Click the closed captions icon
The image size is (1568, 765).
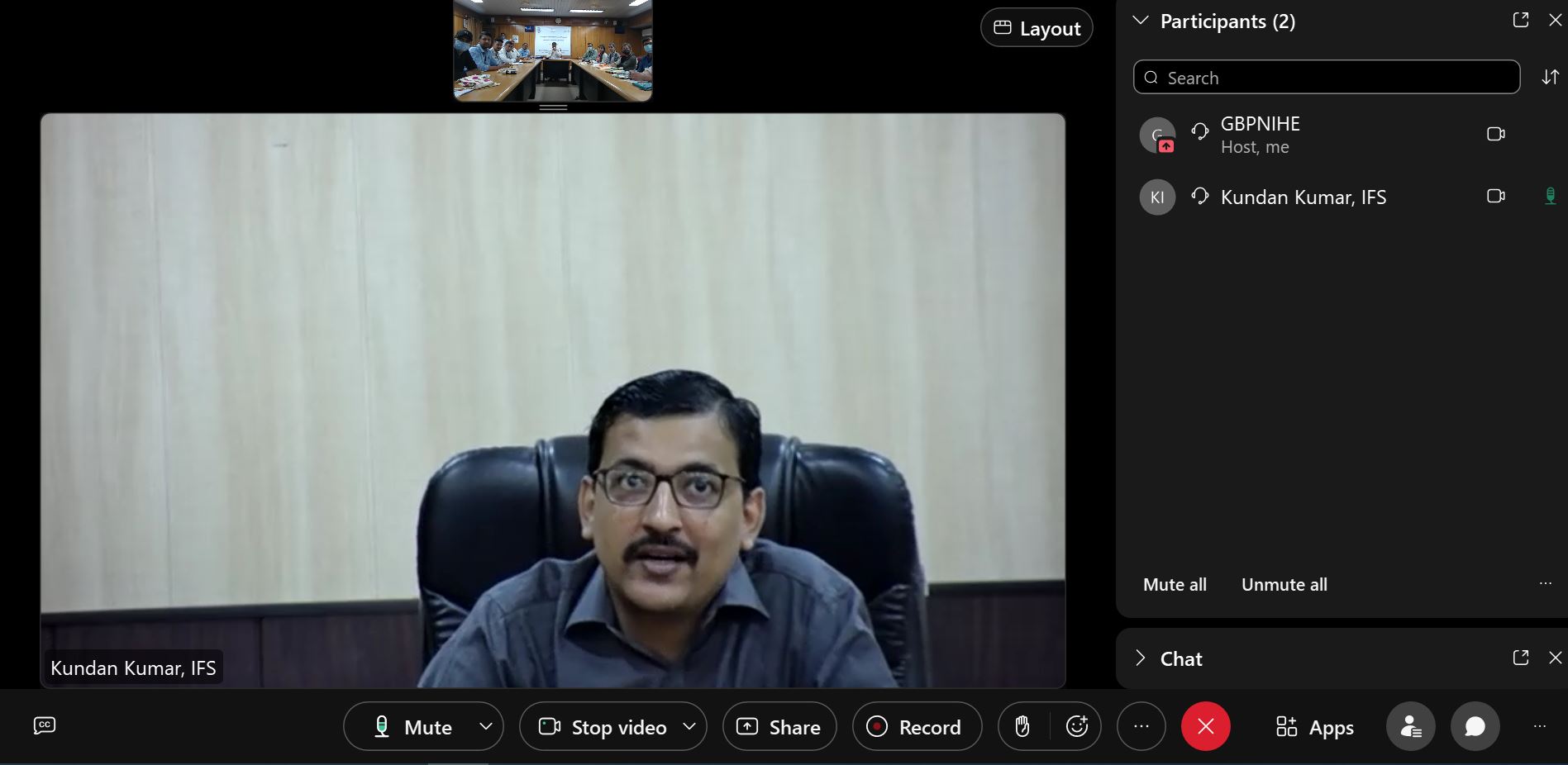tap(45, 725)
